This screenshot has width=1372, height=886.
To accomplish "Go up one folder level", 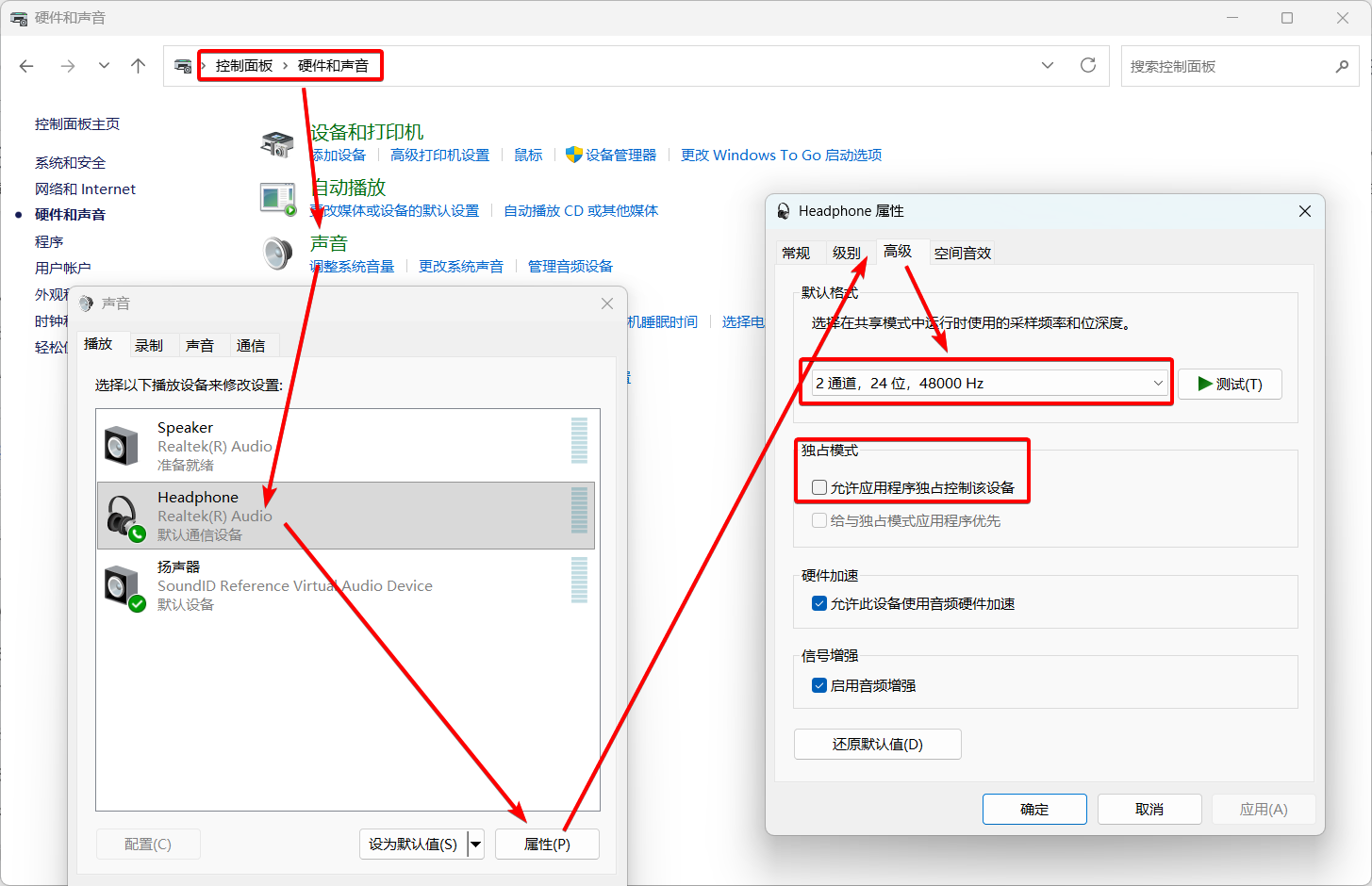I will pos(139,66).
